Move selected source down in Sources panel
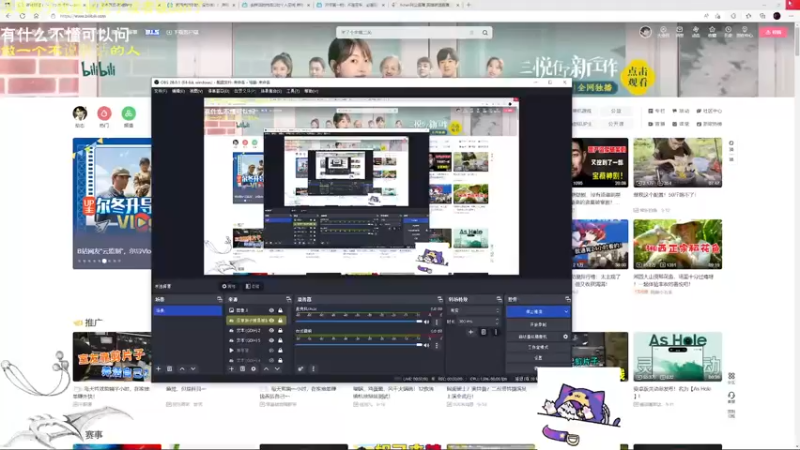This screenshot has width=800, height=450. [277, 368]
